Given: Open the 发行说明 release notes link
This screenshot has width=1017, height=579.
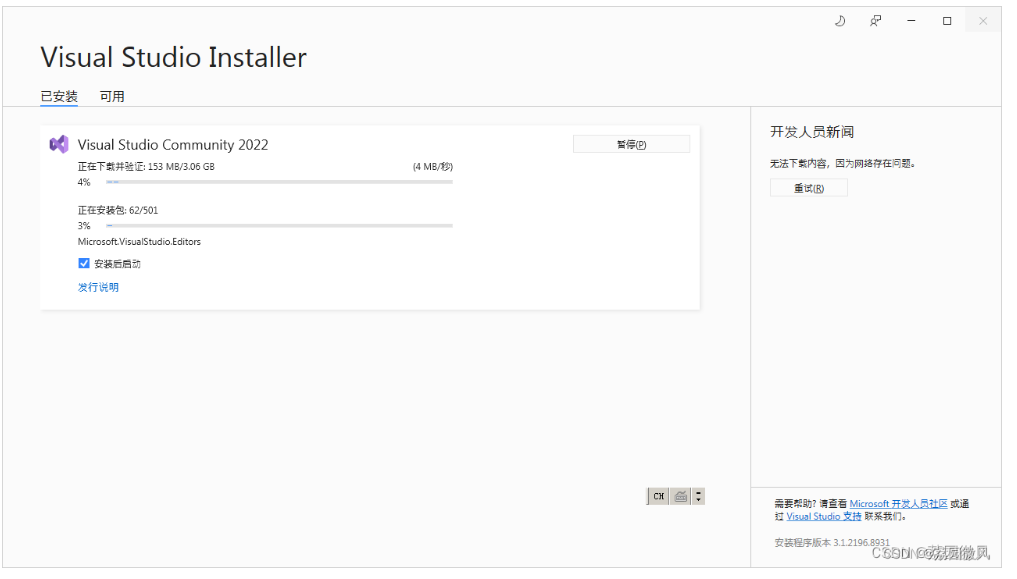Looking at the screenshot, I should point(98,287).
